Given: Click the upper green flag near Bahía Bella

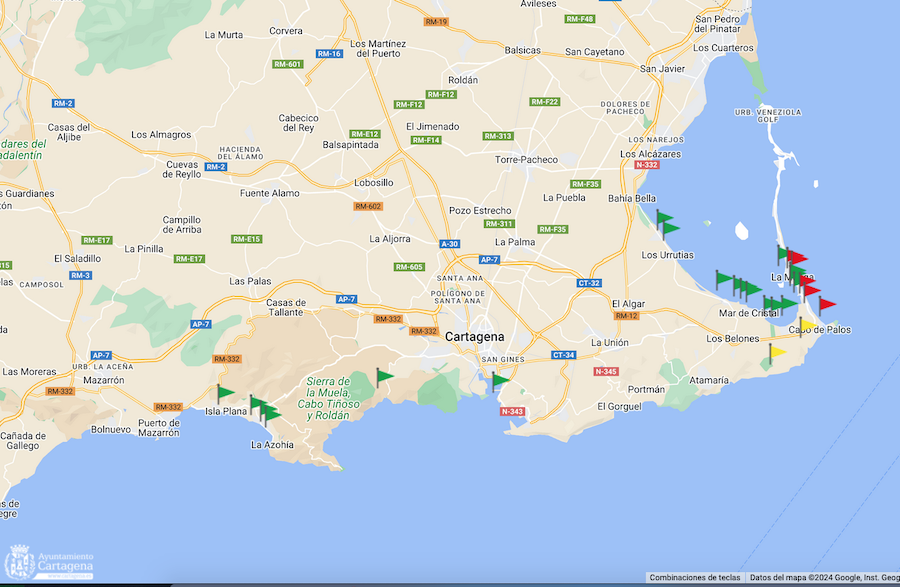Looking at the screenshot, I should click(664, 217).
